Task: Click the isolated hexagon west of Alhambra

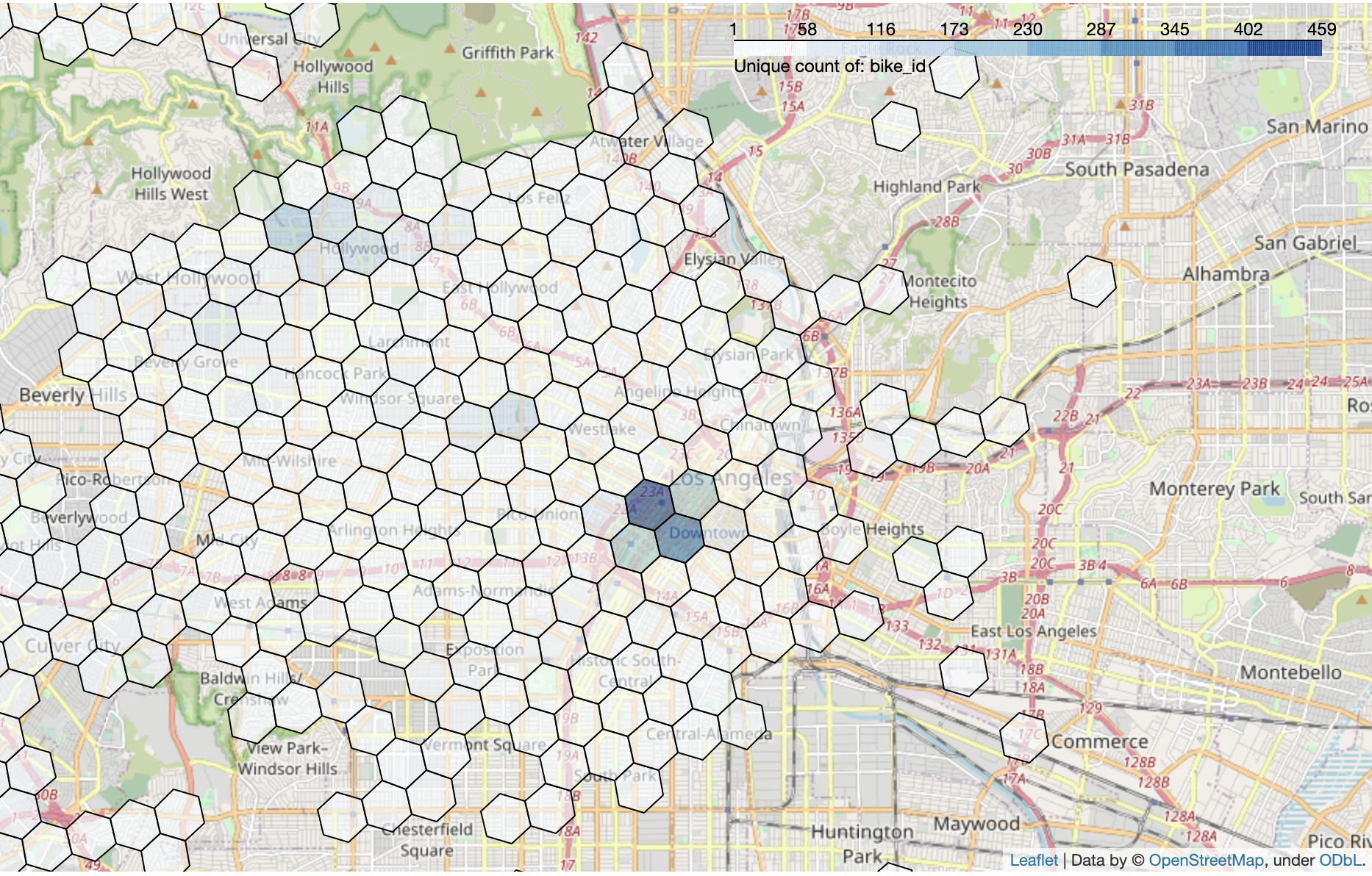Action: pyautogui.click(x=1092, y=281)
